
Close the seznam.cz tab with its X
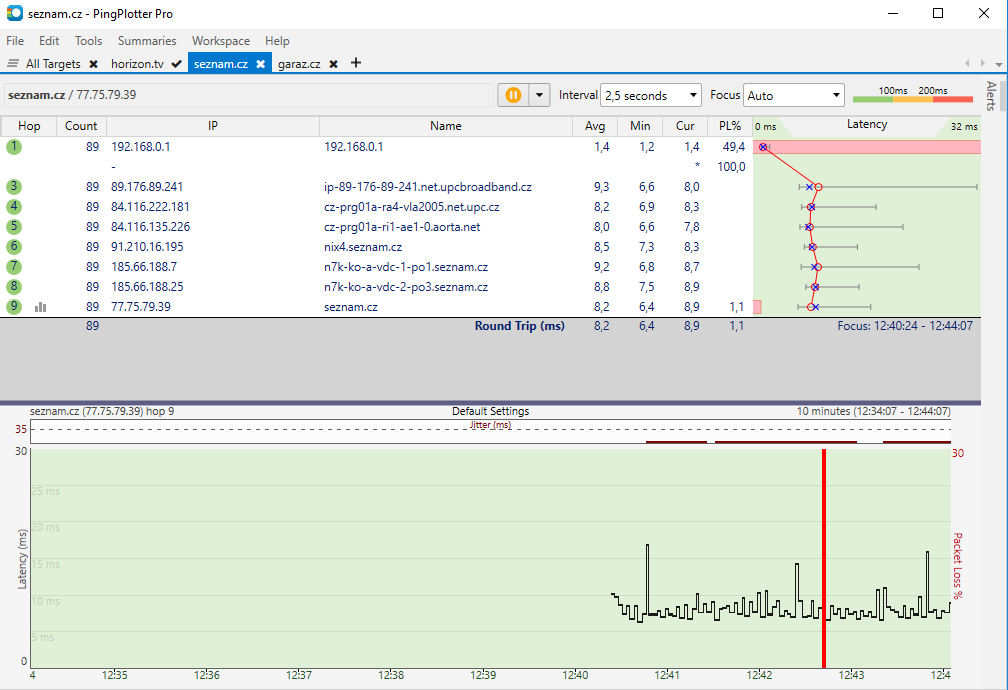[260, 64]
